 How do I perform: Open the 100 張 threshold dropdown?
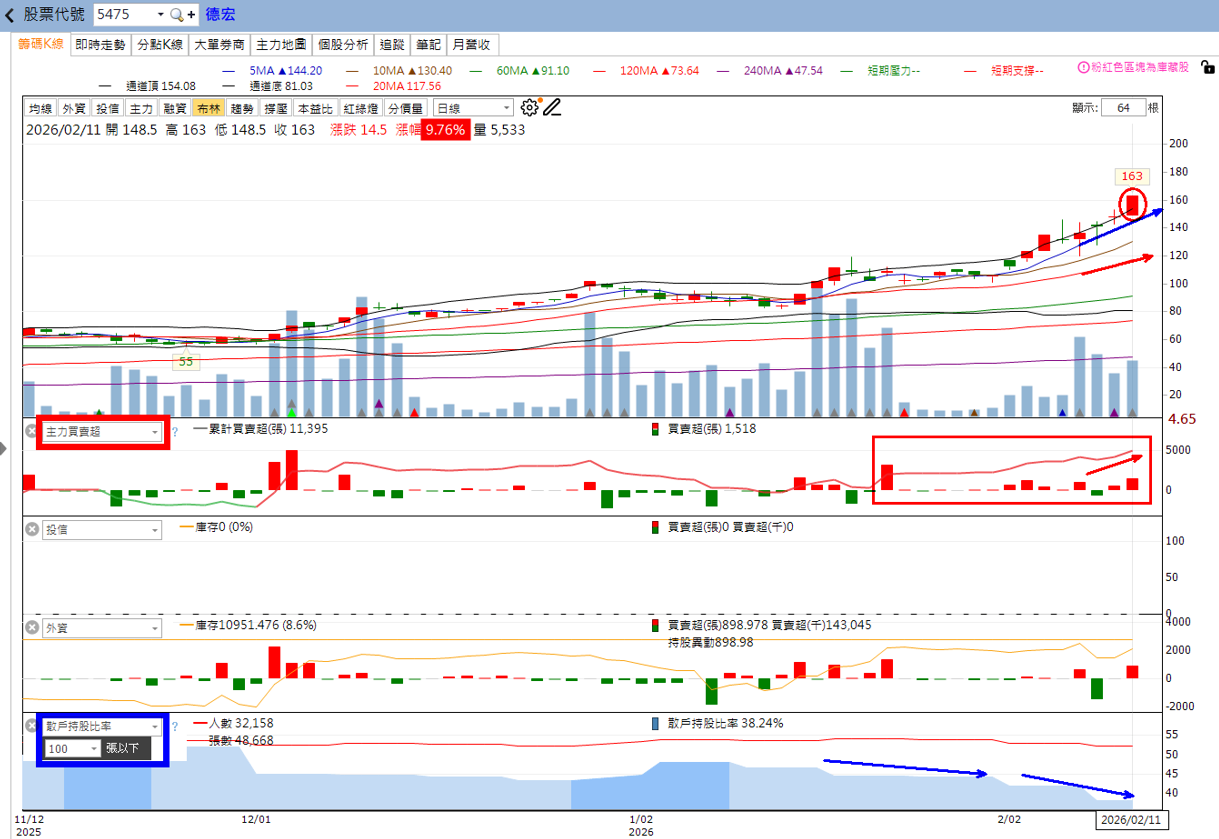pyautogui.click(x=95, y=748)
